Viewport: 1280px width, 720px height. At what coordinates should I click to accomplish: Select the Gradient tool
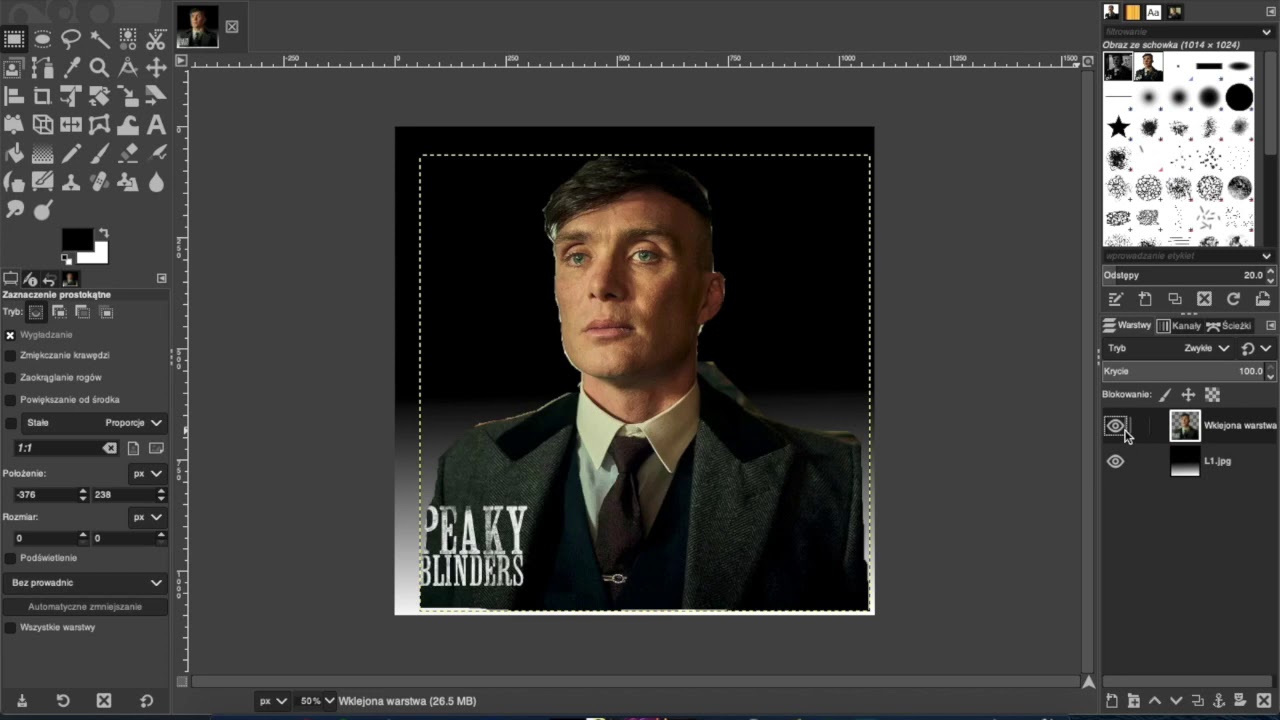pos(42,154)
